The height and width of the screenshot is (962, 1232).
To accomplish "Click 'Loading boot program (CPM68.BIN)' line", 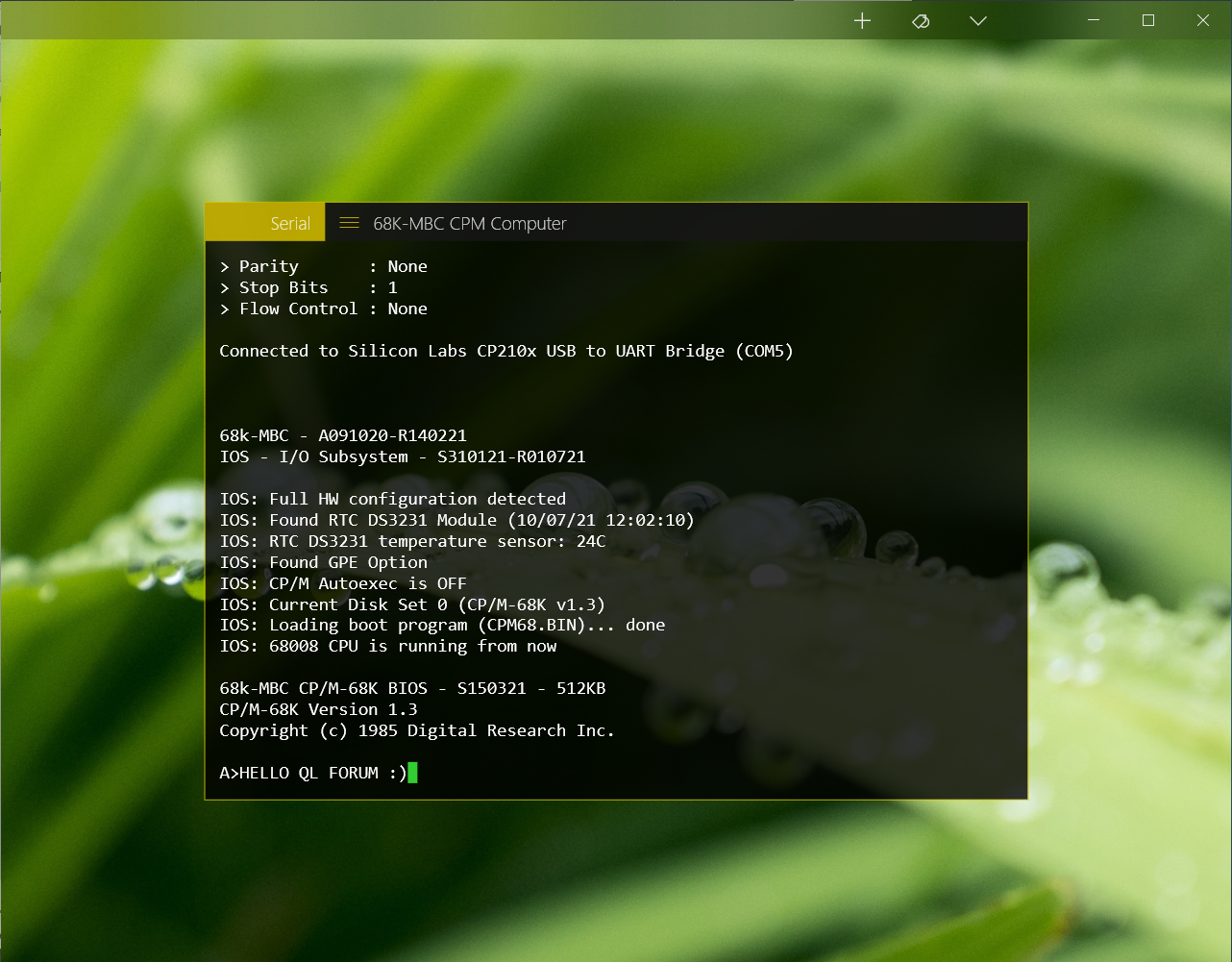I will coord(442,625).
